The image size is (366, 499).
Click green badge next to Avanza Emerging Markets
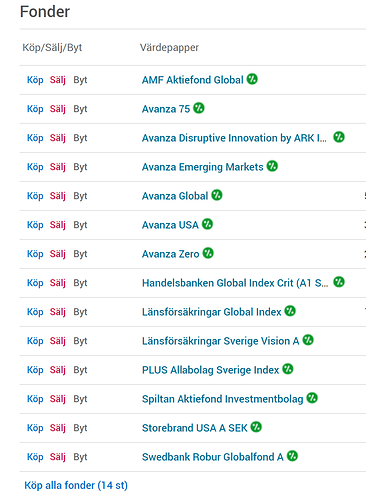[272, 166]
